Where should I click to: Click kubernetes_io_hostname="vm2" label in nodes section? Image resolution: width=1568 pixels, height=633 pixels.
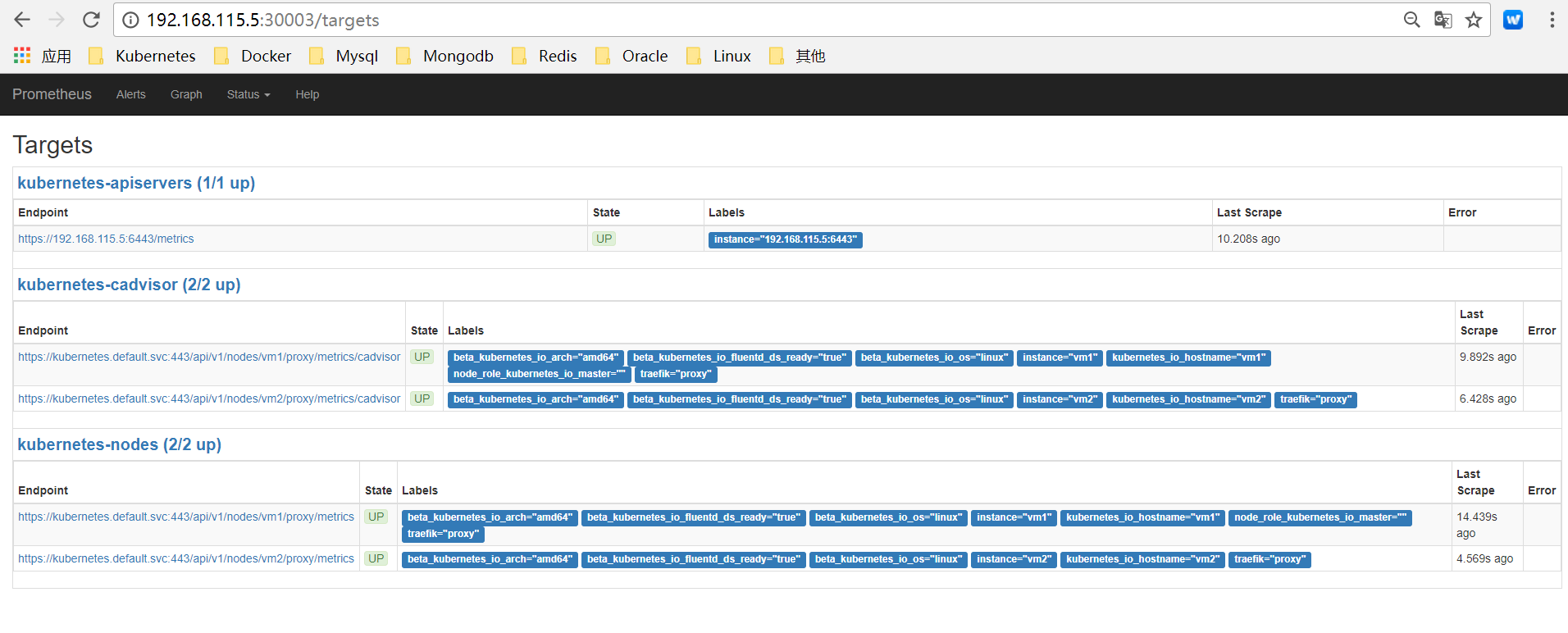tap(1142, 559)
